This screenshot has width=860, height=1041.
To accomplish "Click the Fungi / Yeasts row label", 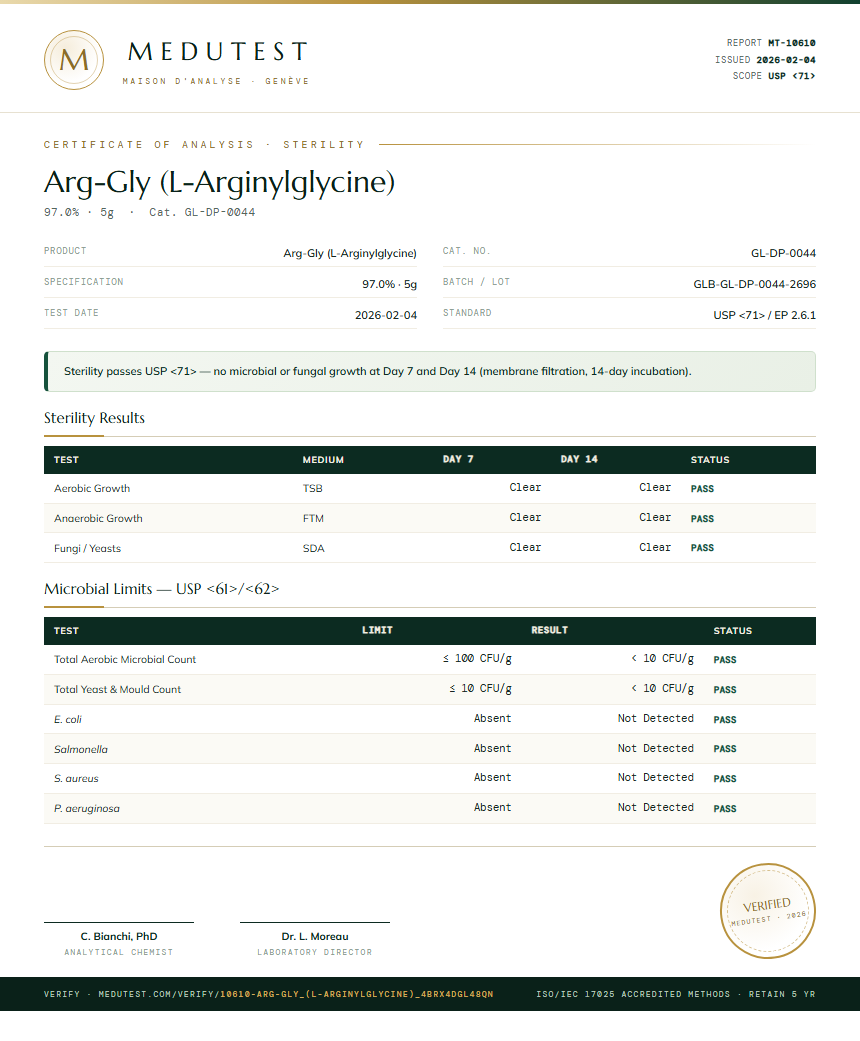I will [x=87, y=548].
